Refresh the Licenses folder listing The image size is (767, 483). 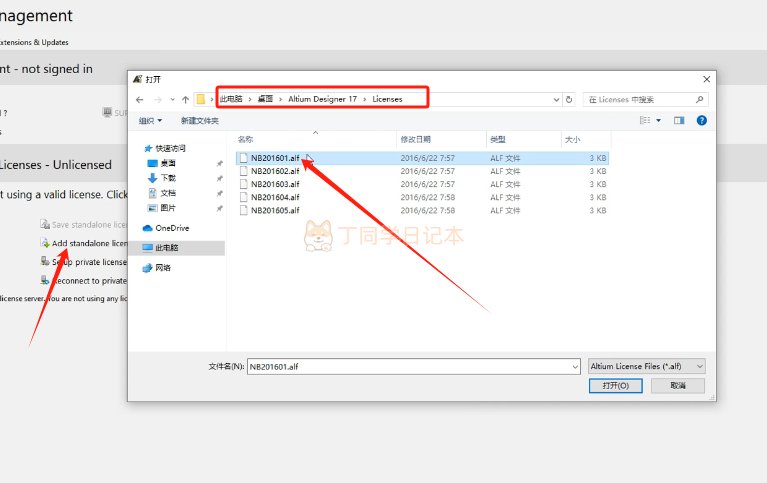[x=569, y=99]
